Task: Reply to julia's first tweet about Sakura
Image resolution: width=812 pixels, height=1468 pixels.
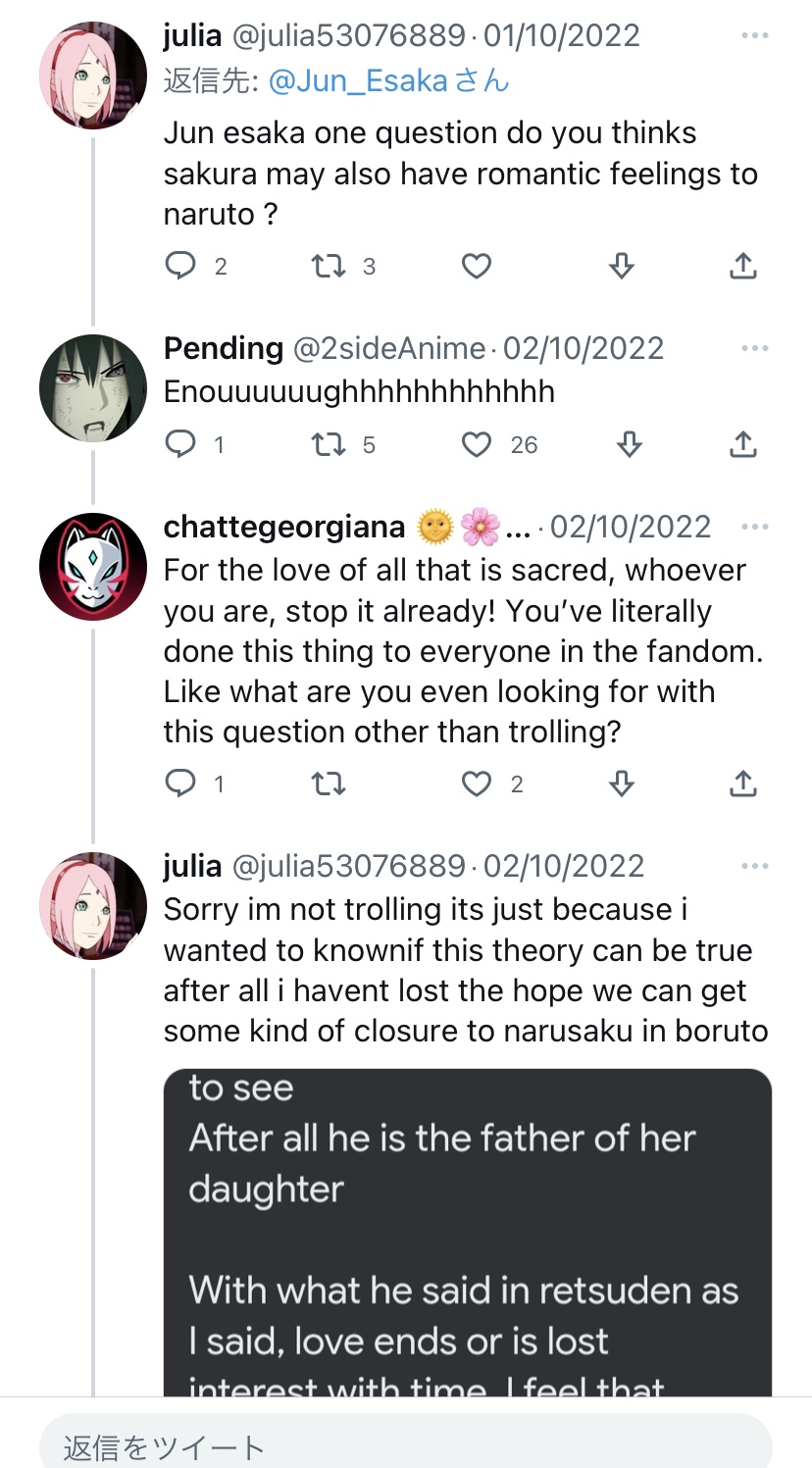Action: 181,266
